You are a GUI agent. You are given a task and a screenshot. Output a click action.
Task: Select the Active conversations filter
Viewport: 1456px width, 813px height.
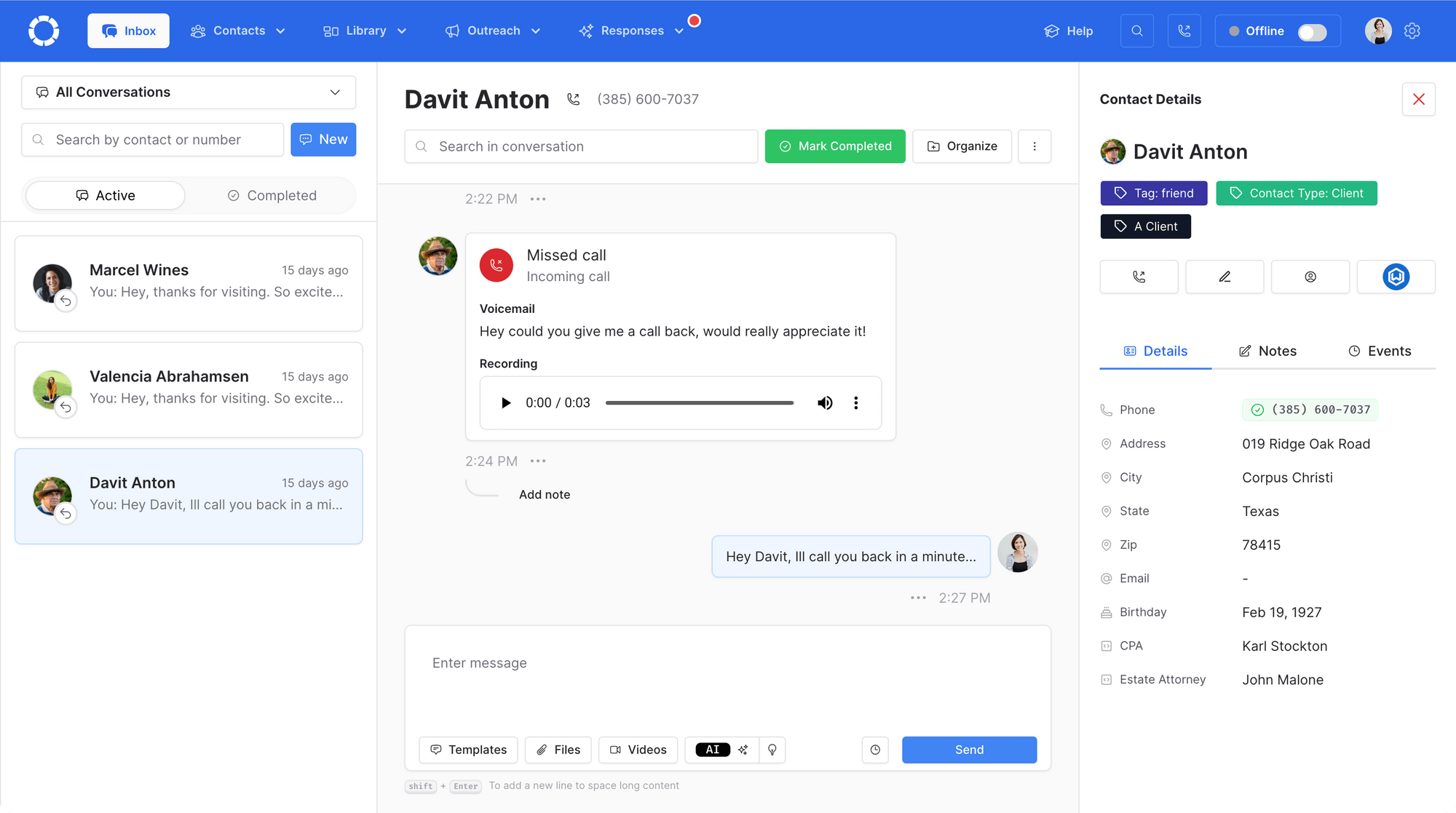(x=105, y=195)
